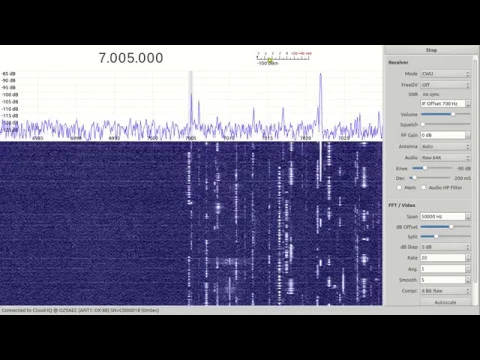
Task: Click the Avg. field showing 1
Action: [x=443, y=269]
